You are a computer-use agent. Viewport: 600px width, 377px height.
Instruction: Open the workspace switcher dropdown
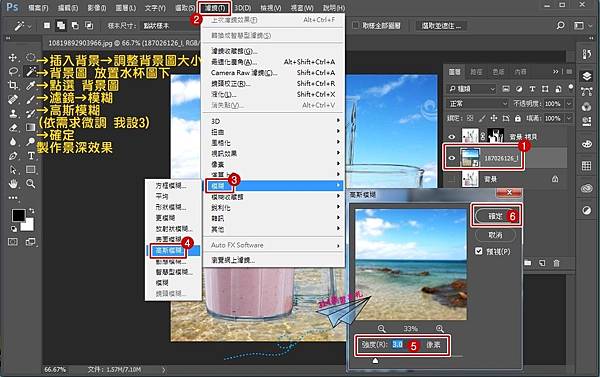(581, 26)
